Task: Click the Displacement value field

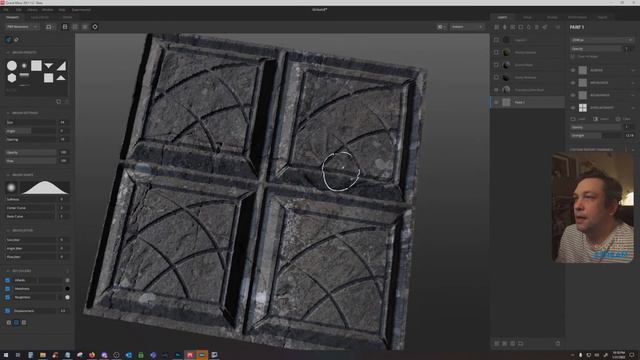Action: click(x=63, y=311)
